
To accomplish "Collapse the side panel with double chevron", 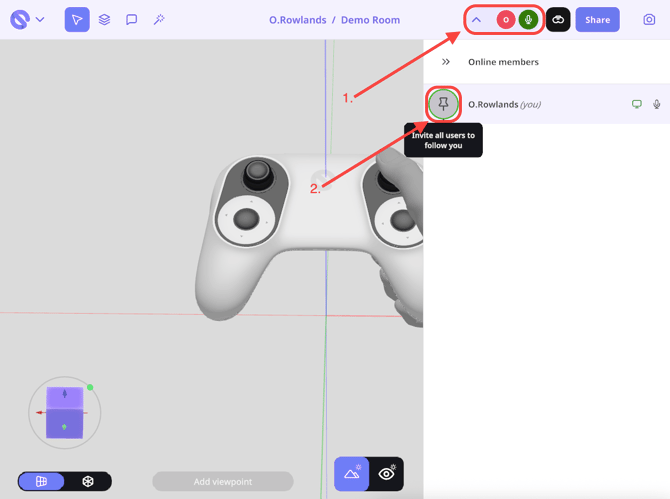I will pyautogui.click(x=446, y=62).
